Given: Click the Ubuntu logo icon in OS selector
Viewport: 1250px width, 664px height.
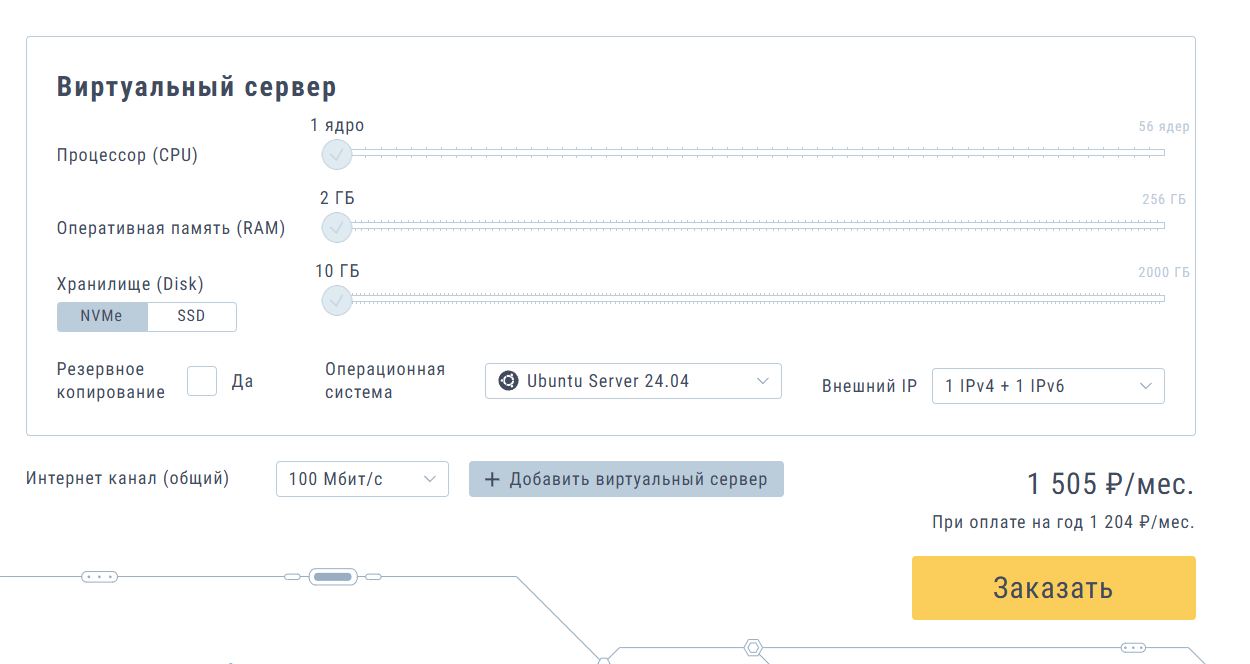Looking at the screenshot, I should tap(509, 381).
